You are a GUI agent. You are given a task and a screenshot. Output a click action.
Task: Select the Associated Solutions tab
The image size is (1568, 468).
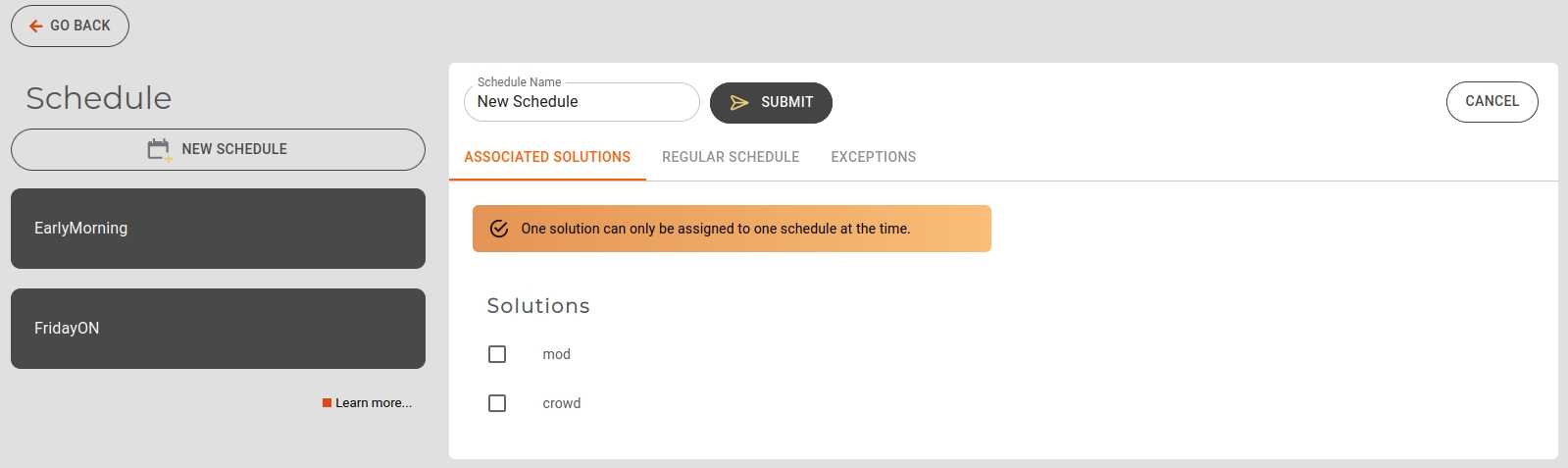coord(547,157)
